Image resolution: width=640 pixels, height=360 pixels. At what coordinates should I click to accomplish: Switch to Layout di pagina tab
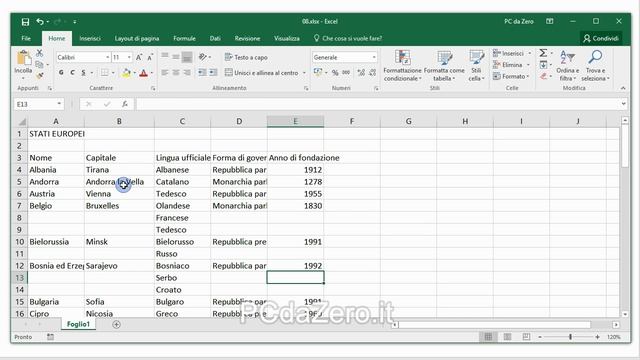click(137, 38)
